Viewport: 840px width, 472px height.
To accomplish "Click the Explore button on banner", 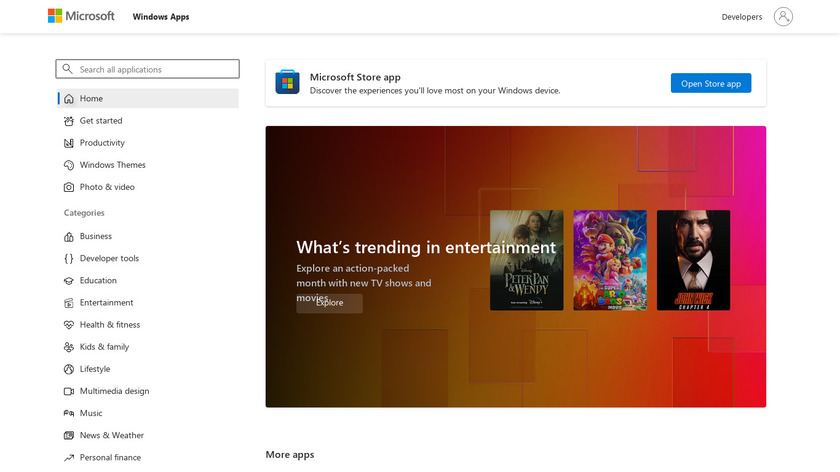I will pos(329,303).
